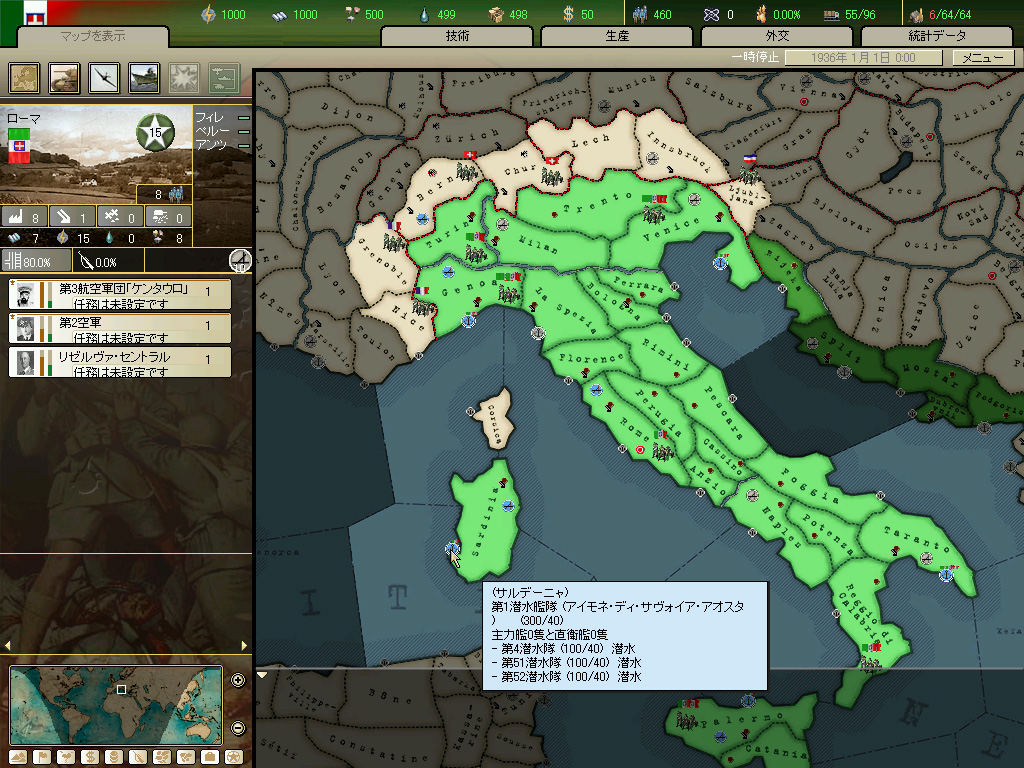This screenshot has width=1024, height=768.
Task: Open the メニュー menu button
Action: [x=982, y=57]
